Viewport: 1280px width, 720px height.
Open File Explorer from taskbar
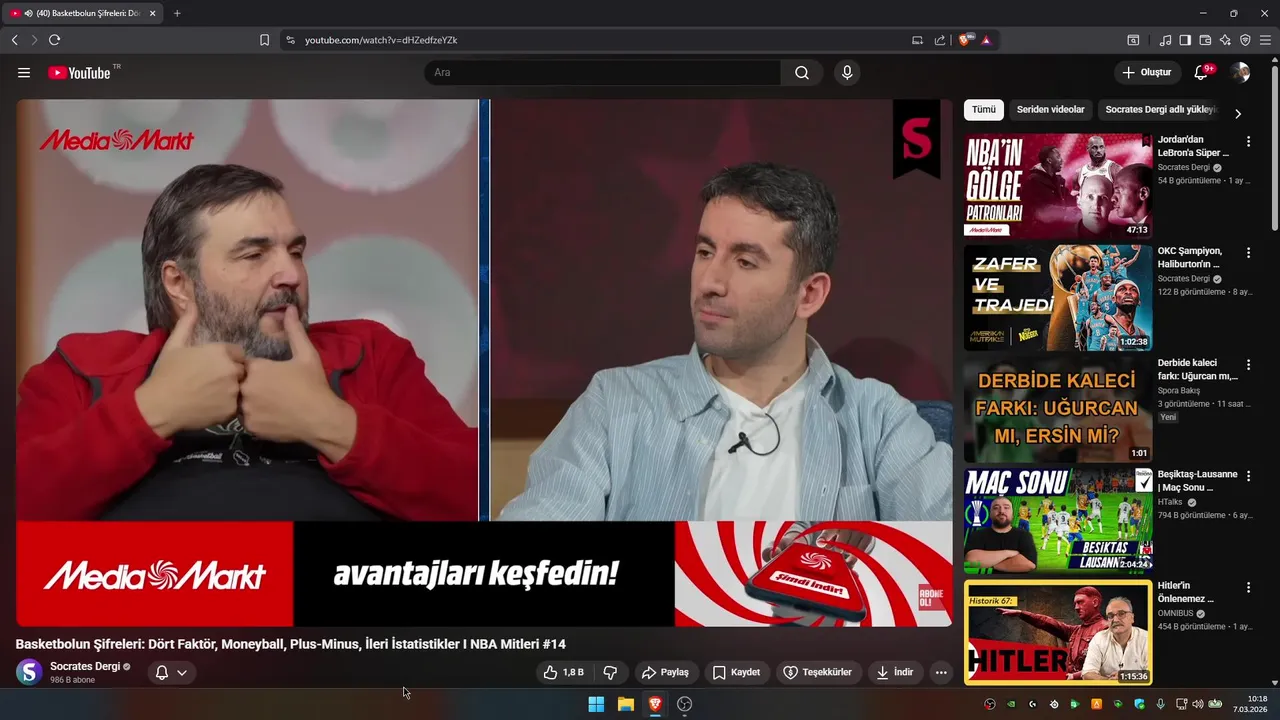(x=625, y=704)
